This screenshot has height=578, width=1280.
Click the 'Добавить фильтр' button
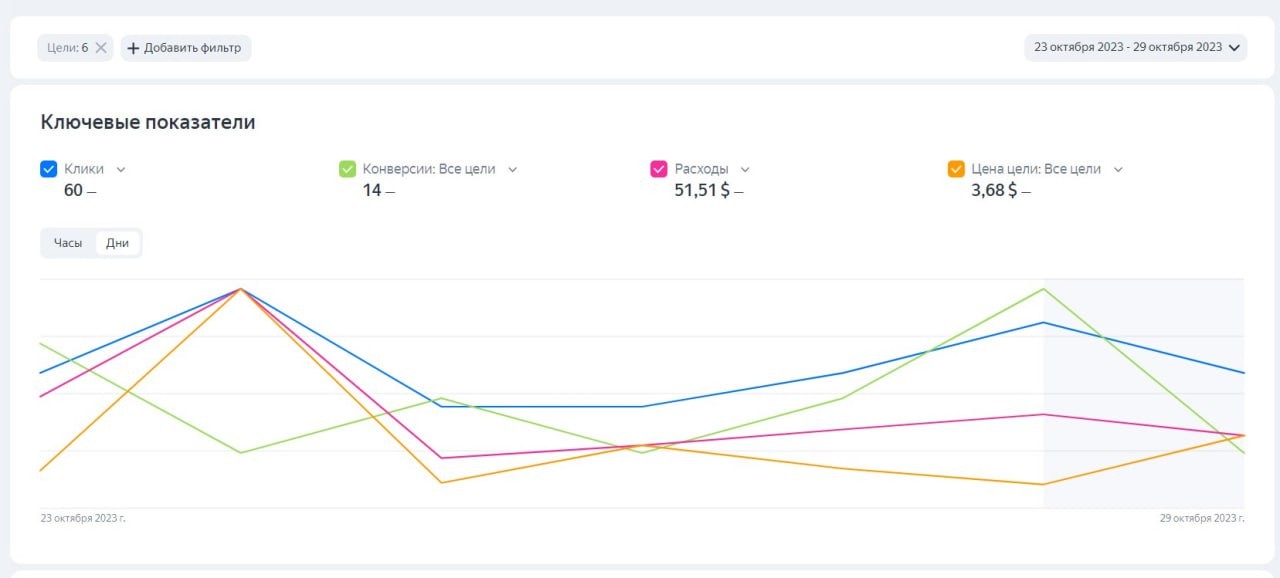click(186, 48)
